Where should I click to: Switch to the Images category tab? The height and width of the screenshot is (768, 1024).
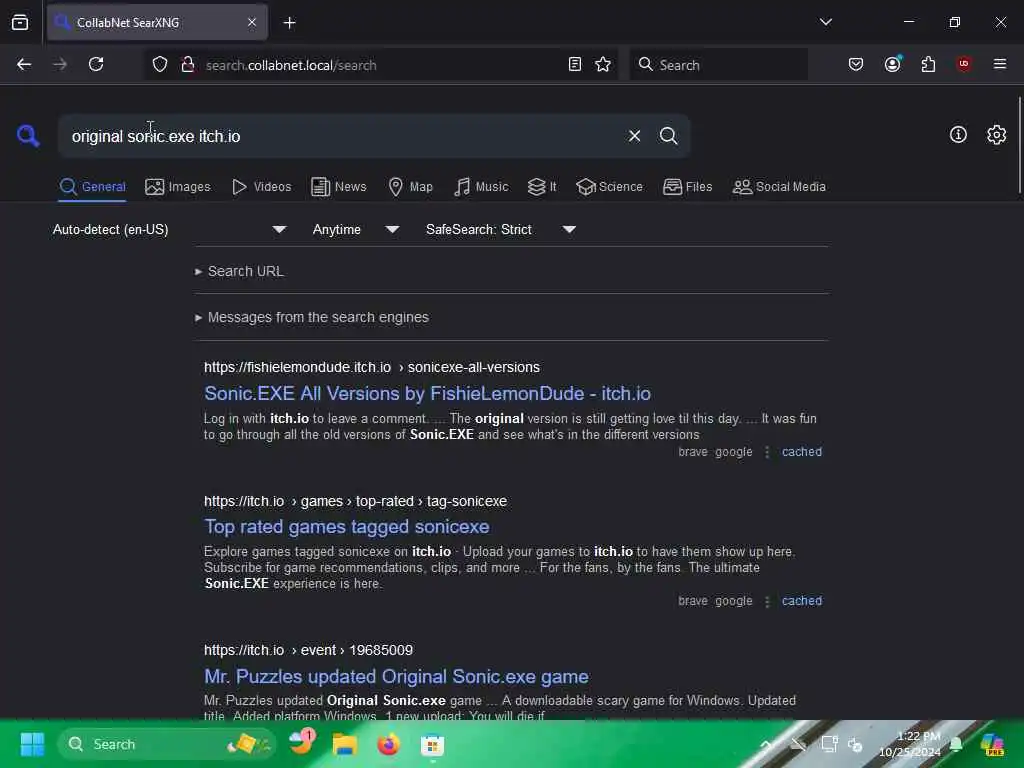coord(178,187)
